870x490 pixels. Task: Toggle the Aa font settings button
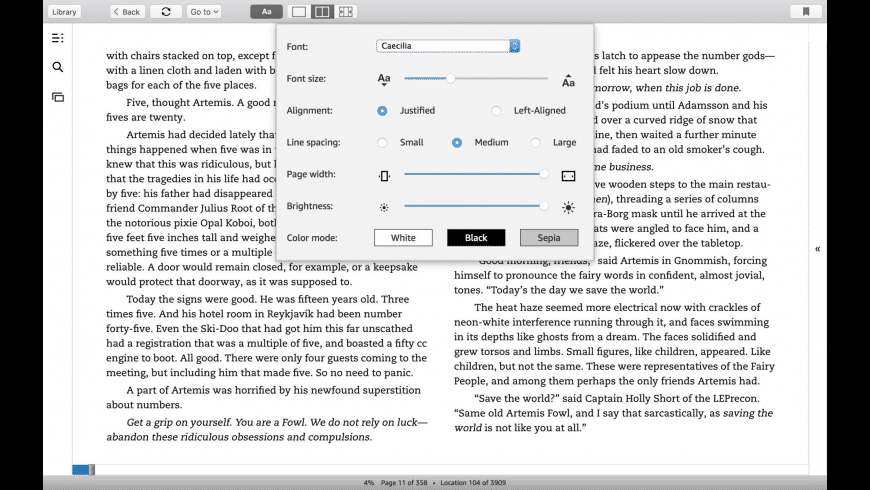click(x=266, y=12)
